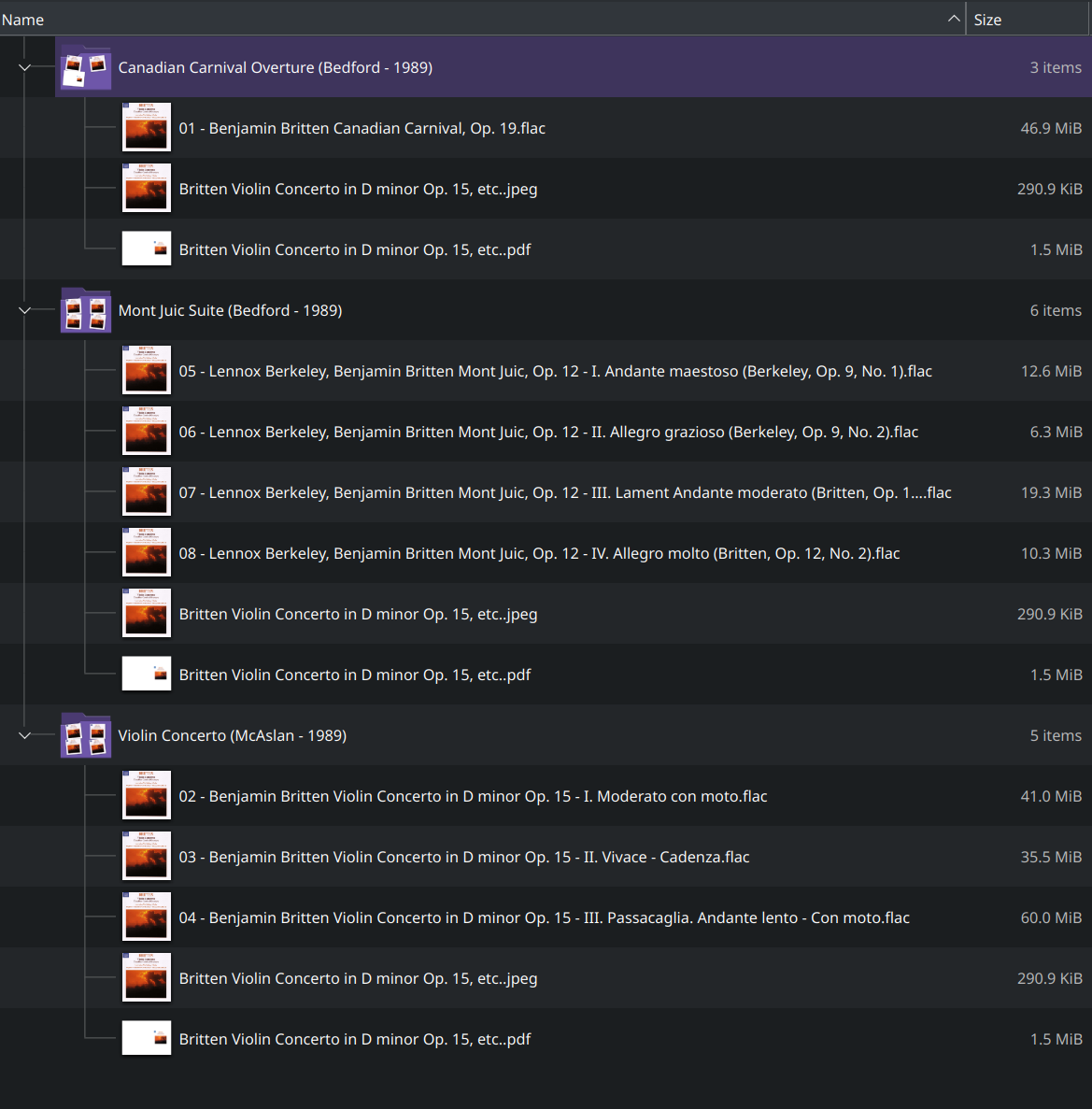Click the album art icon for Passacaglia track 04

[146, 917]
